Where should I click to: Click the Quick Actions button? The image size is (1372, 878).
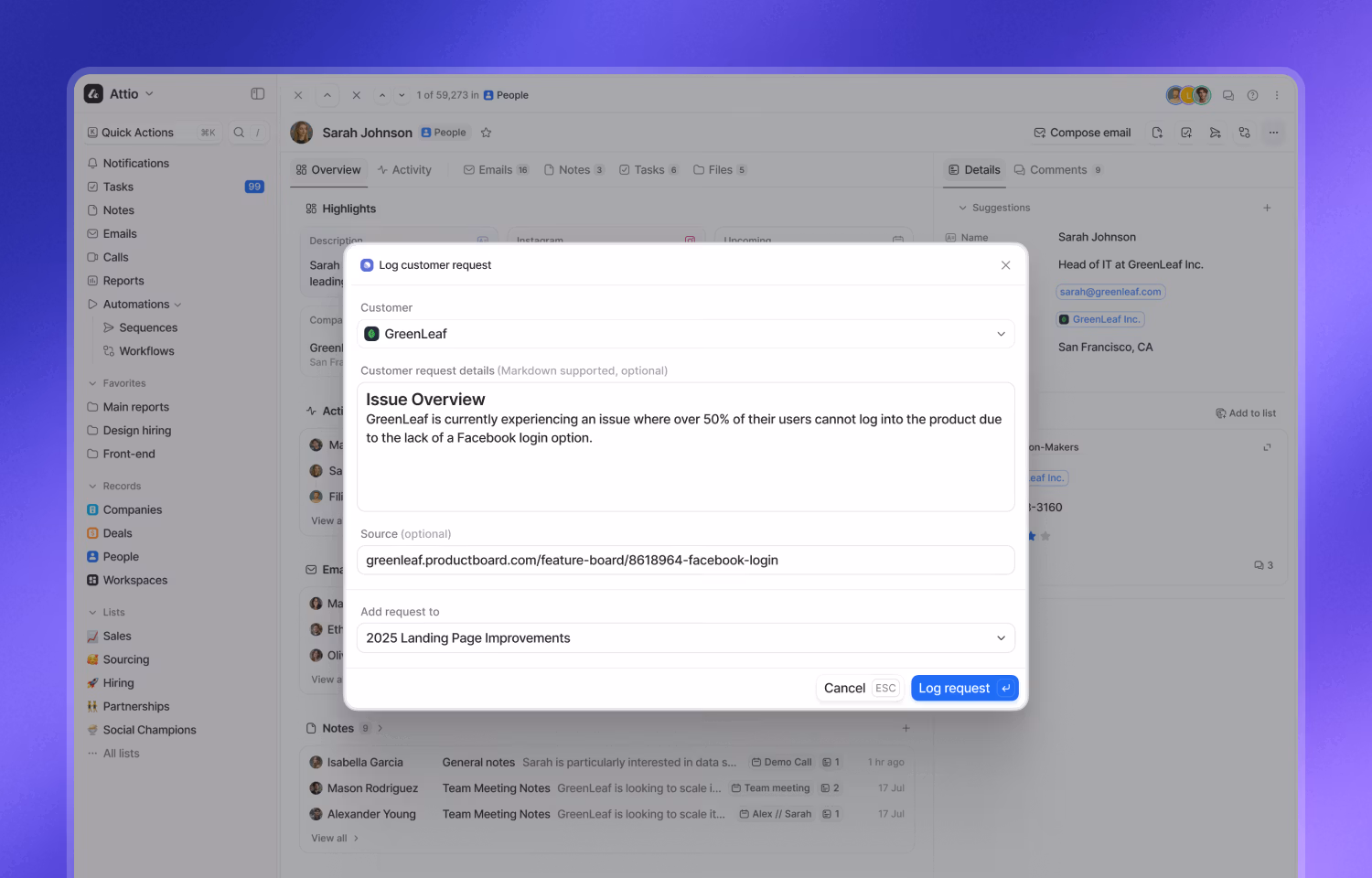pos(152,133)
